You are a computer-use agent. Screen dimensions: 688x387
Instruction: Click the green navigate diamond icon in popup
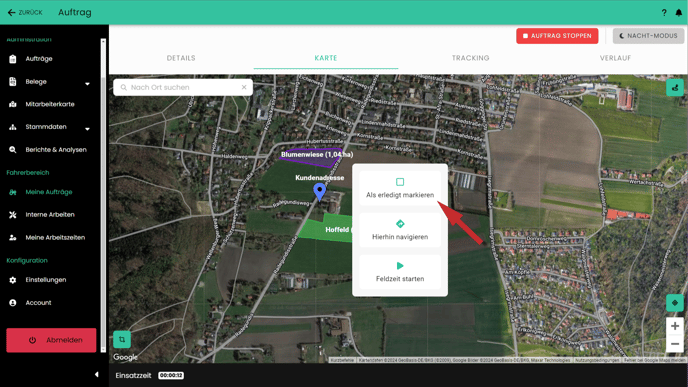click(x=400, y=224)
